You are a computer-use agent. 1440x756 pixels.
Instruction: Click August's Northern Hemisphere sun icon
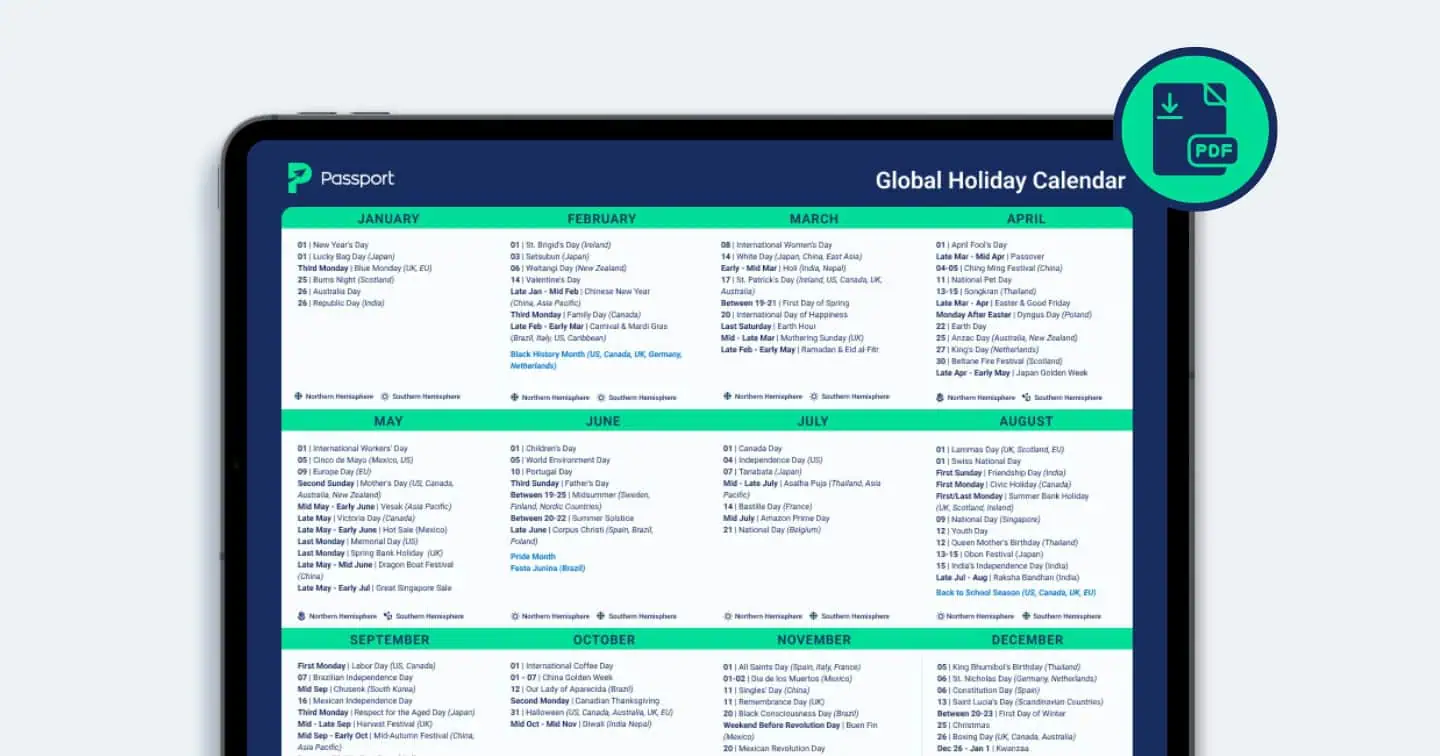tap(940, 616)
